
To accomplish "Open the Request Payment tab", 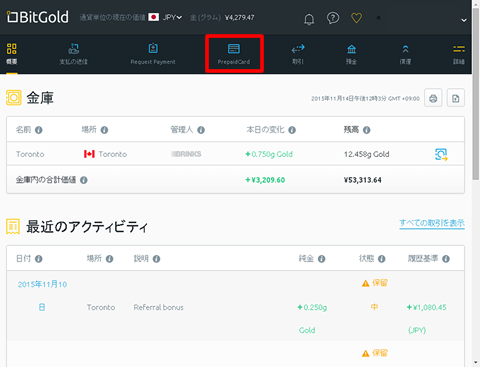I will [153, 54].
